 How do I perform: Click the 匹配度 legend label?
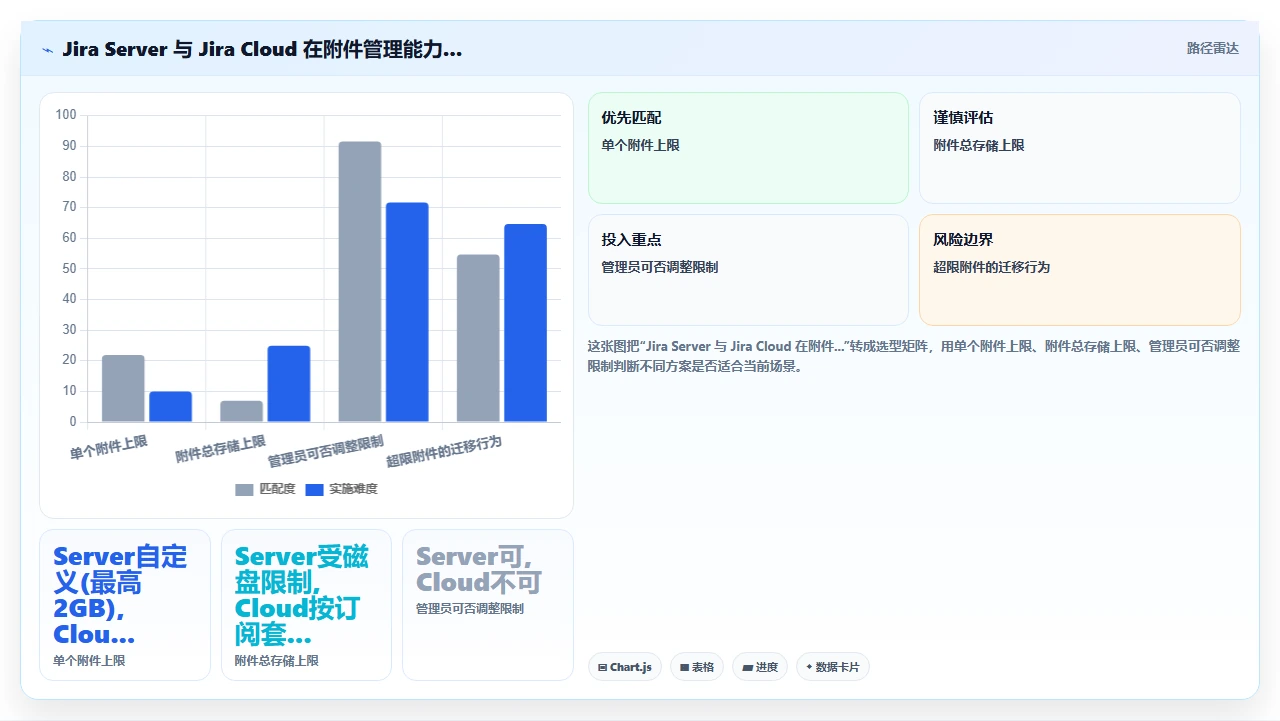(277, 489)
